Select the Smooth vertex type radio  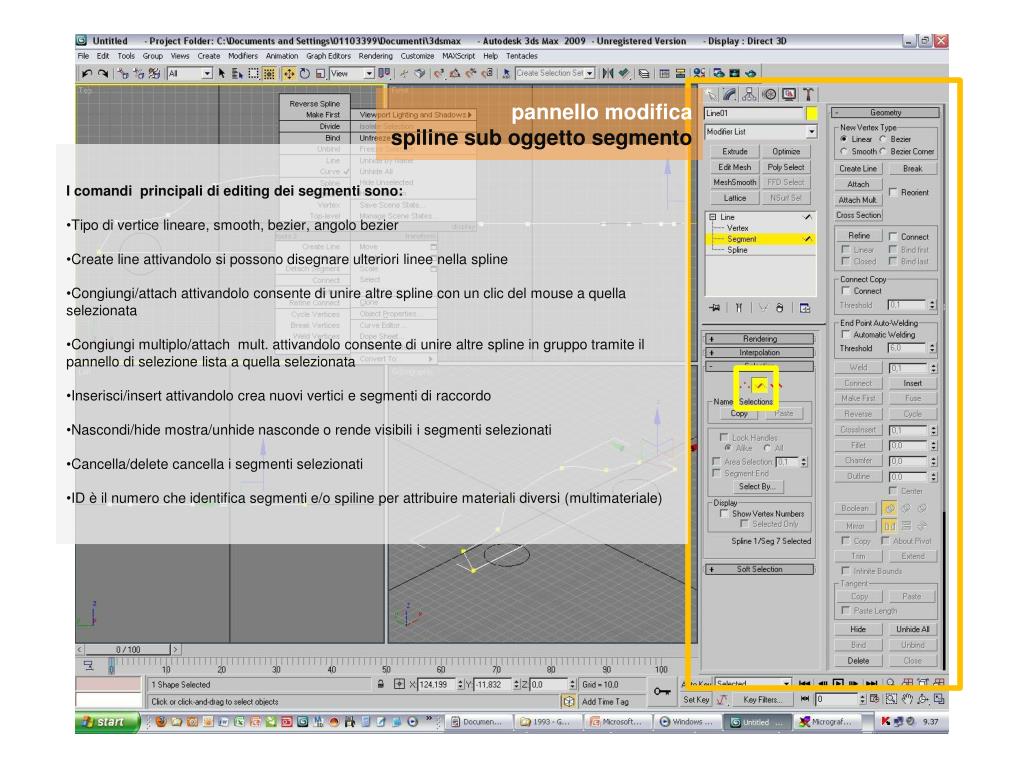pos(844,152)
